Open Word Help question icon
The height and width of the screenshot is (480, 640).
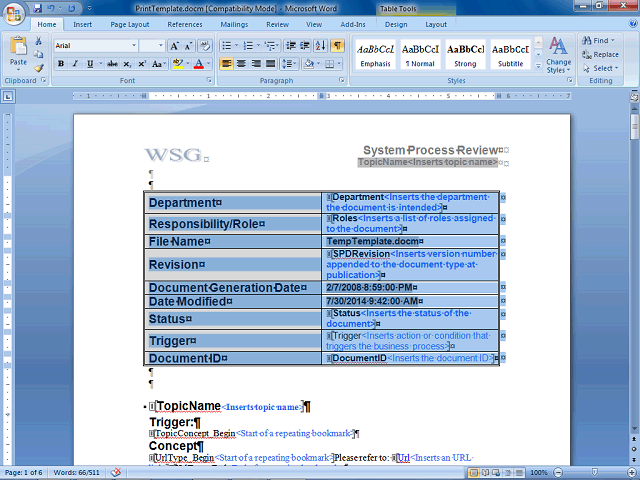coord(633,24)
